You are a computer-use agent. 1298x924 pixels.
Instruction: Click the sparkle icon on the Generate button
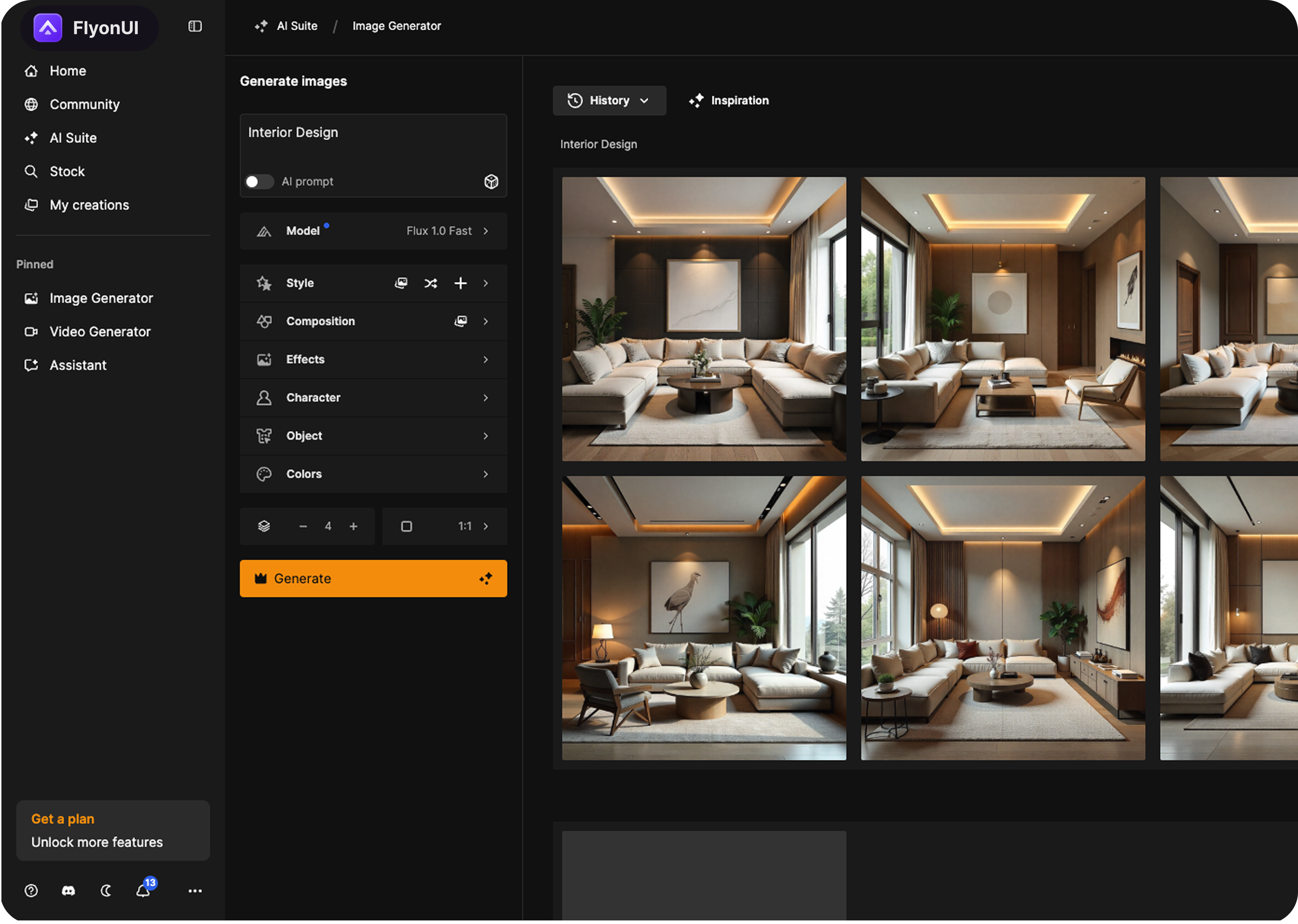pos(485,579)
